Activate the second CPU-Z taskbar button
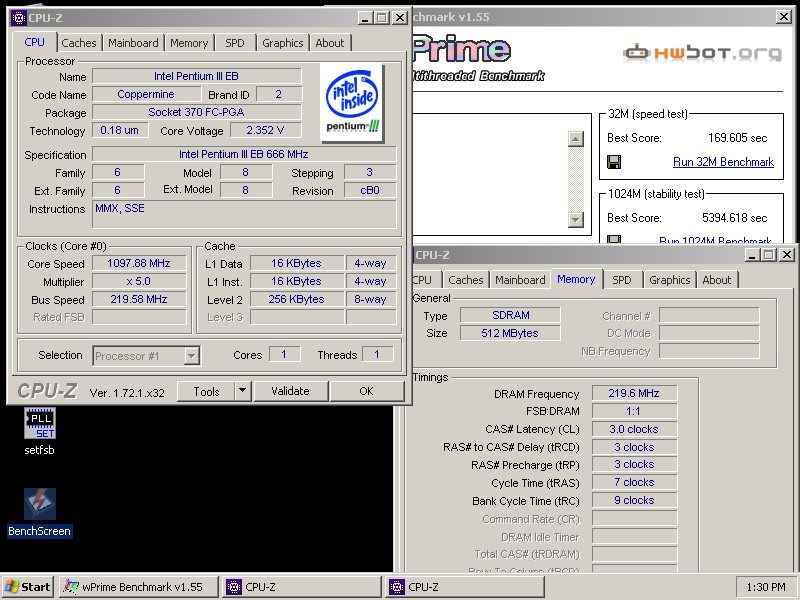Viewport: 800px width, 600px height. coord(465,587)
